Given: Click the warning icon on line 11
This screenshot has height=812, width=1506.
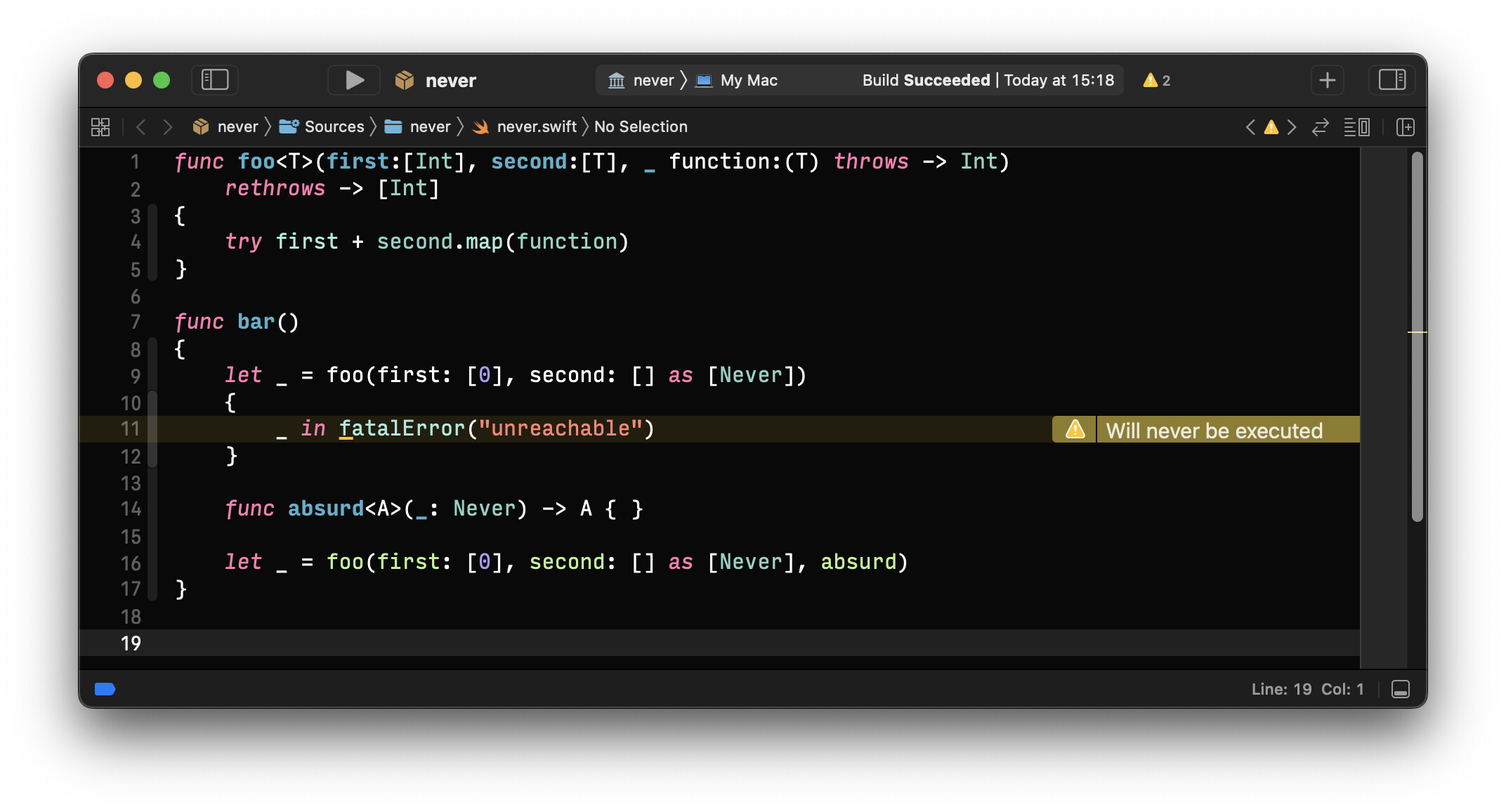Looking at the screenshot, I should (x=1075, y=429).
